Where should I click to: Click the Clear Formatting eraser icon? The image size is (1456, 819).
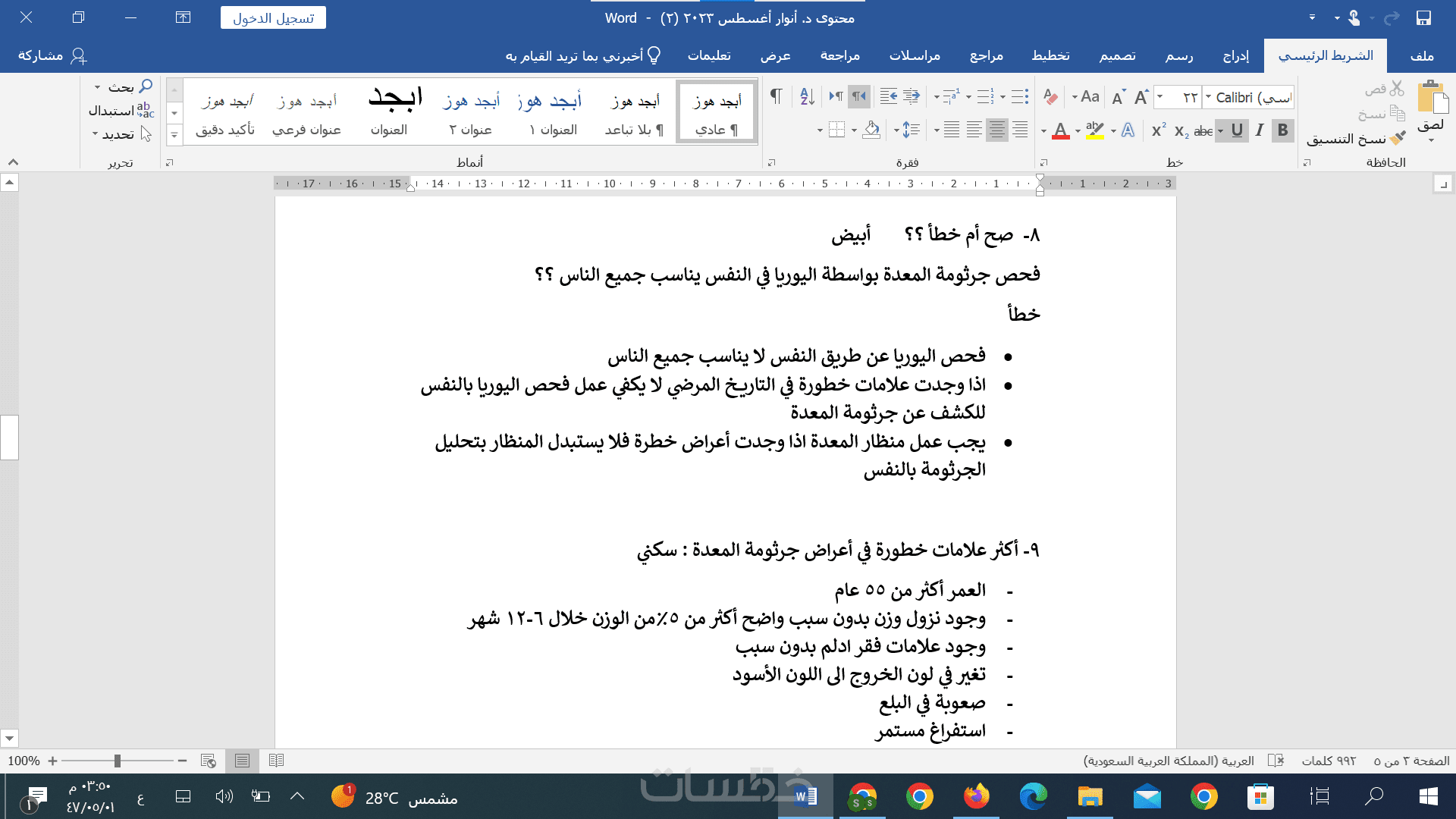(1050, 97)
